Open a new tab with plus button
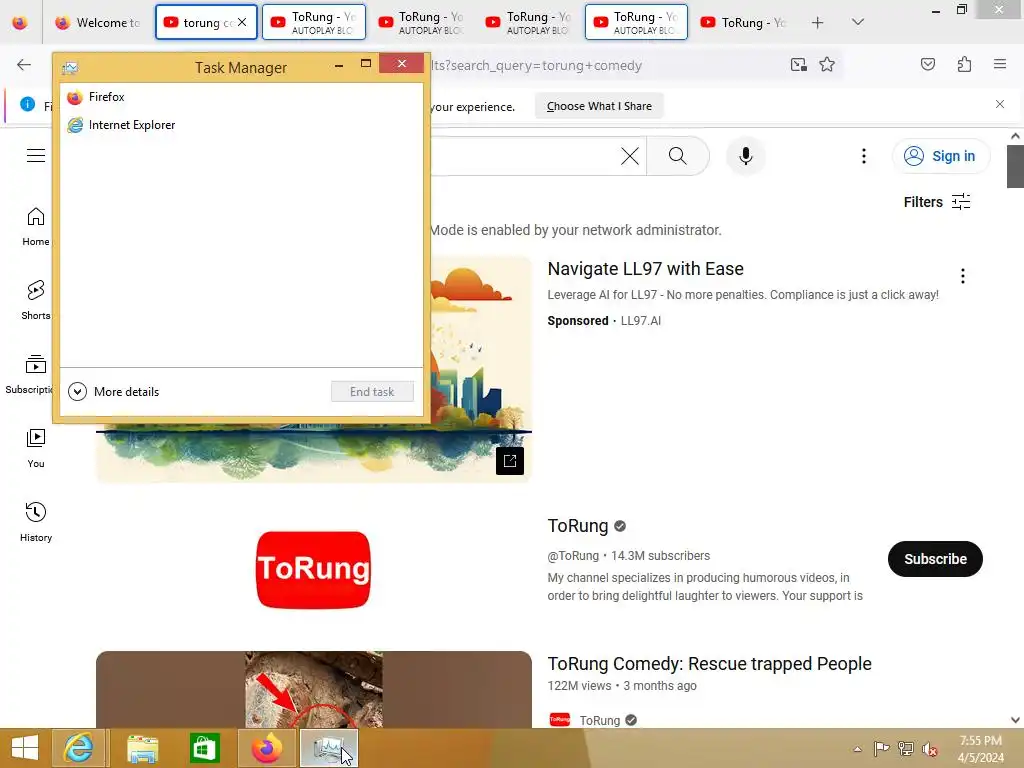Screen dimensions: 1024x768 tap(817, 23)
